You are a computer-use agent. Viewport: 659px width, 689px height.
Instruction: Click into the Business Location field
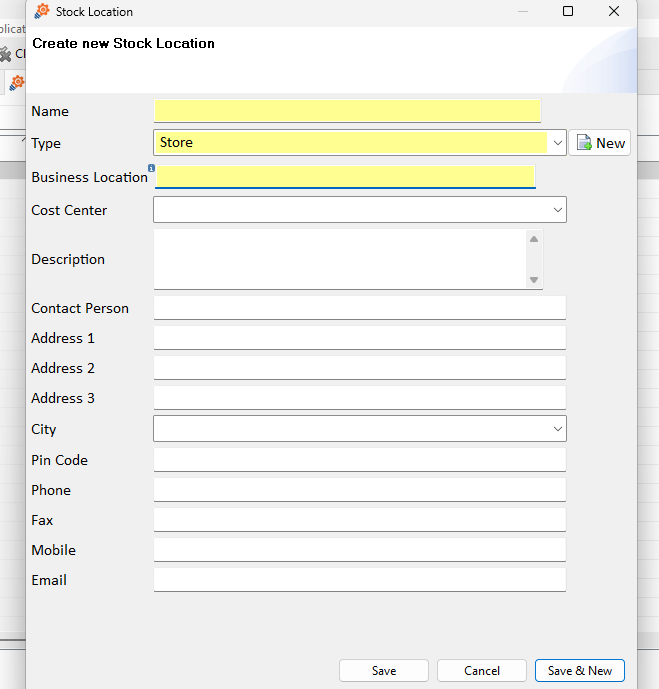click(x=345, y=177)
